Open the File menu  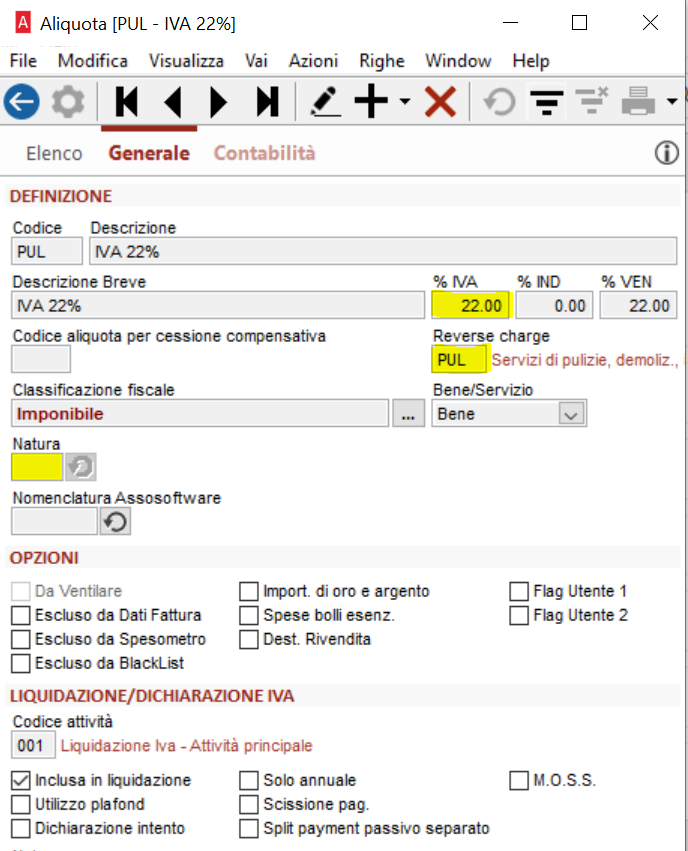23,61
